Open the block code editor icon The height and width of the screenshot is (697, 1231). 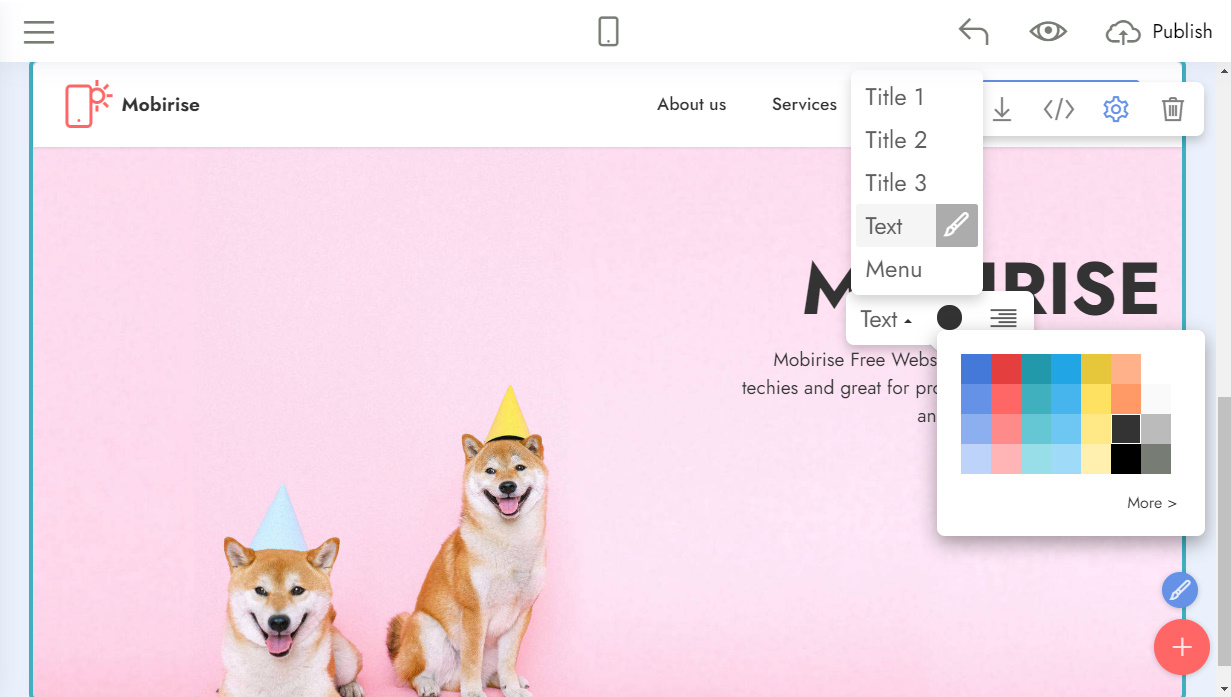[x=1059, y=109]
